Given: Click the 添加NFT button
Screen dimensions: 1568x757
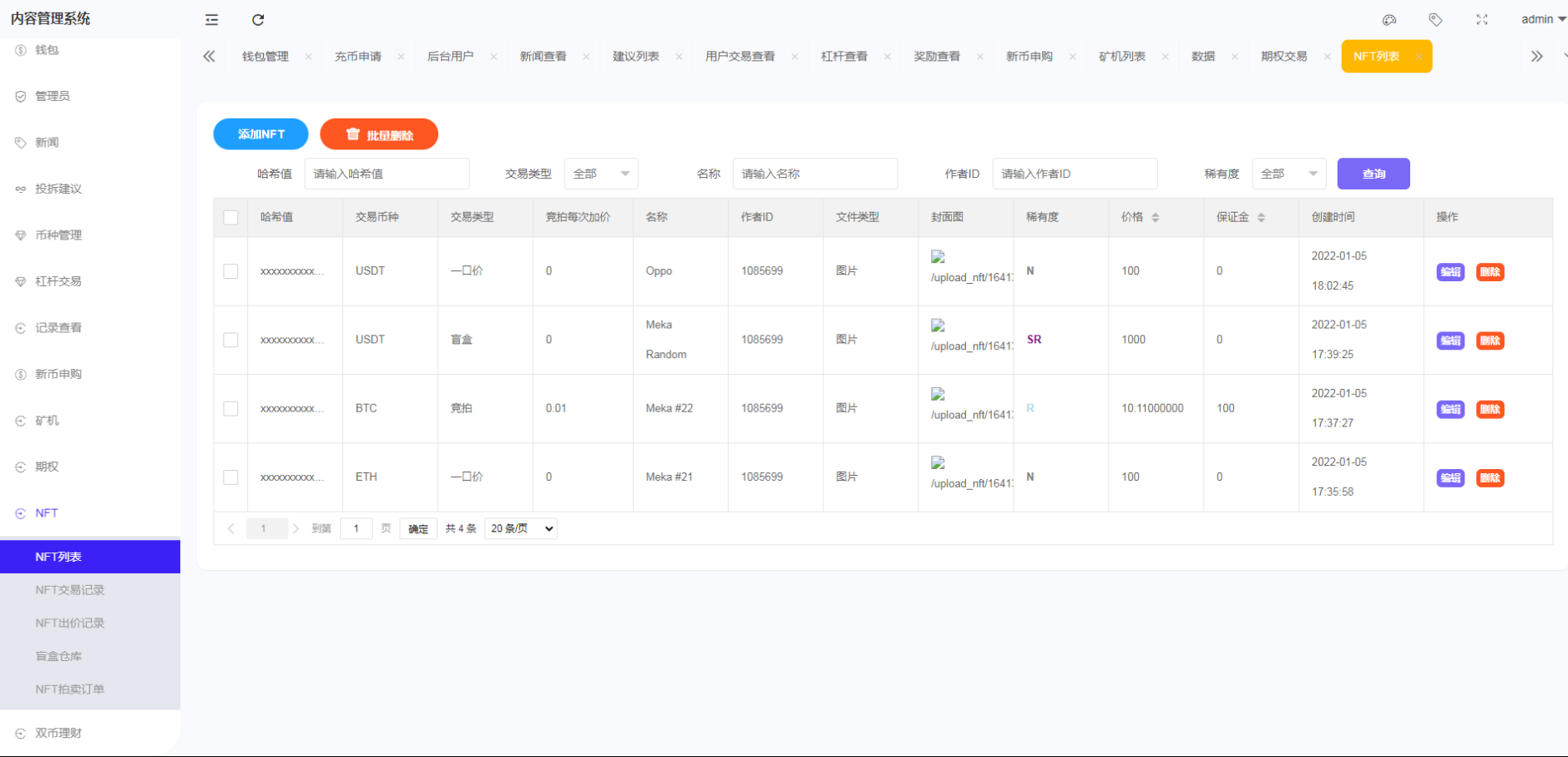Looking at the screenshot, I should pyautogui.click(x=260, y=134).
